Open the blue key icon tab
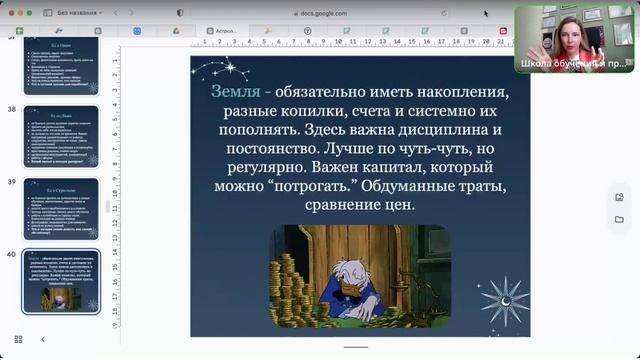 (x=59, y=31)
